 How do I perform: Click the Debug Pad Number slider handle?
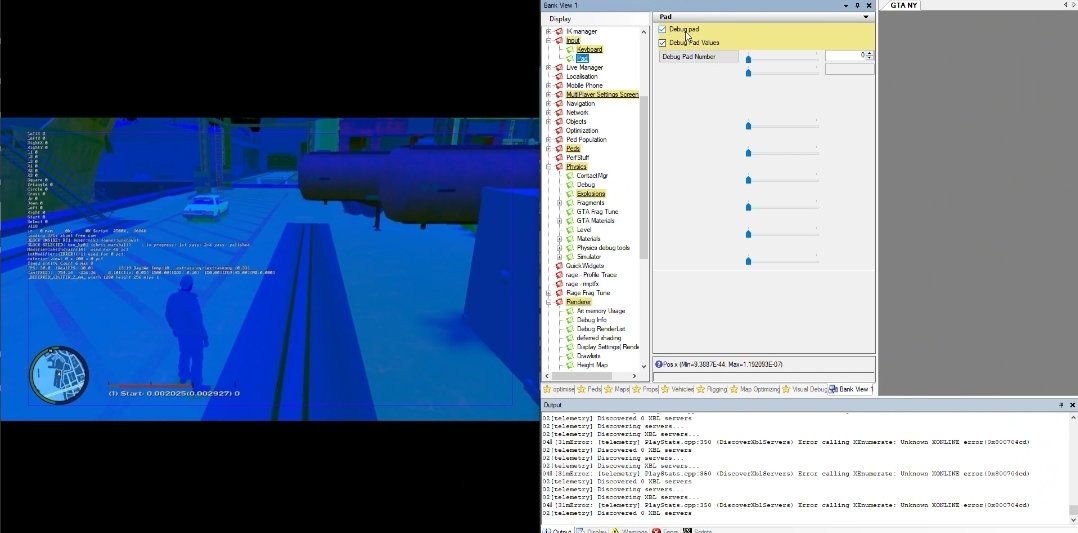pos(748,60)
